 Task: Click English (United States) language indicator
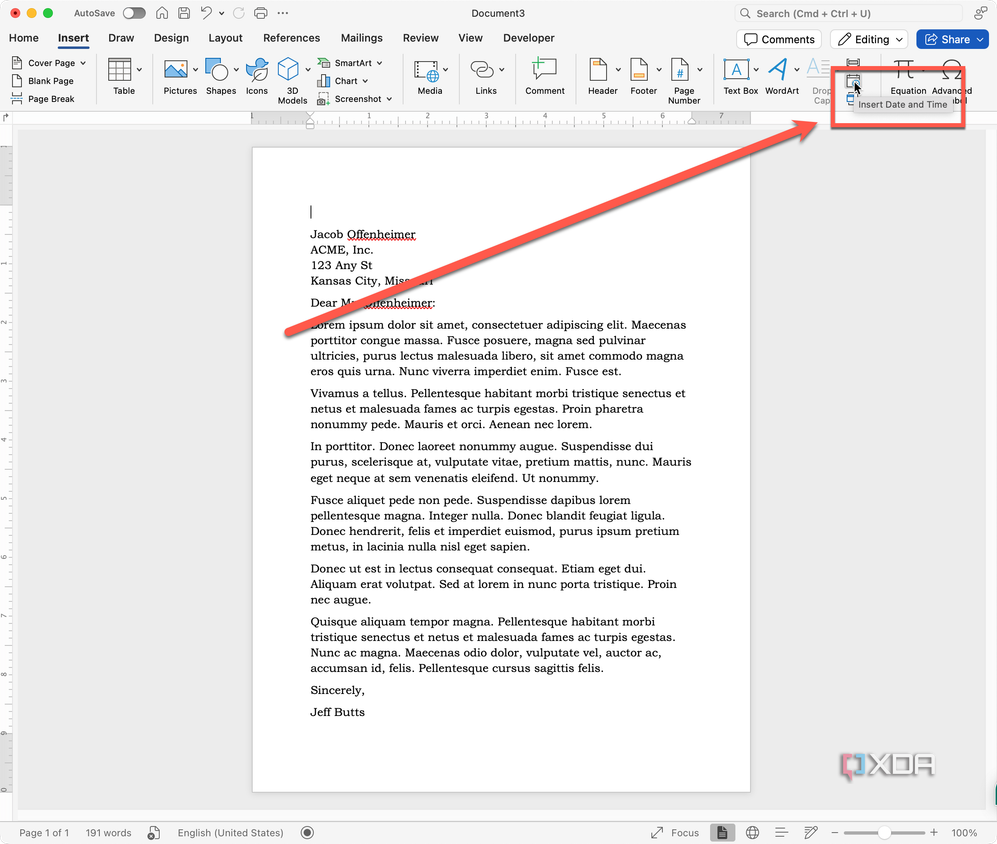(x=230, y=833)
